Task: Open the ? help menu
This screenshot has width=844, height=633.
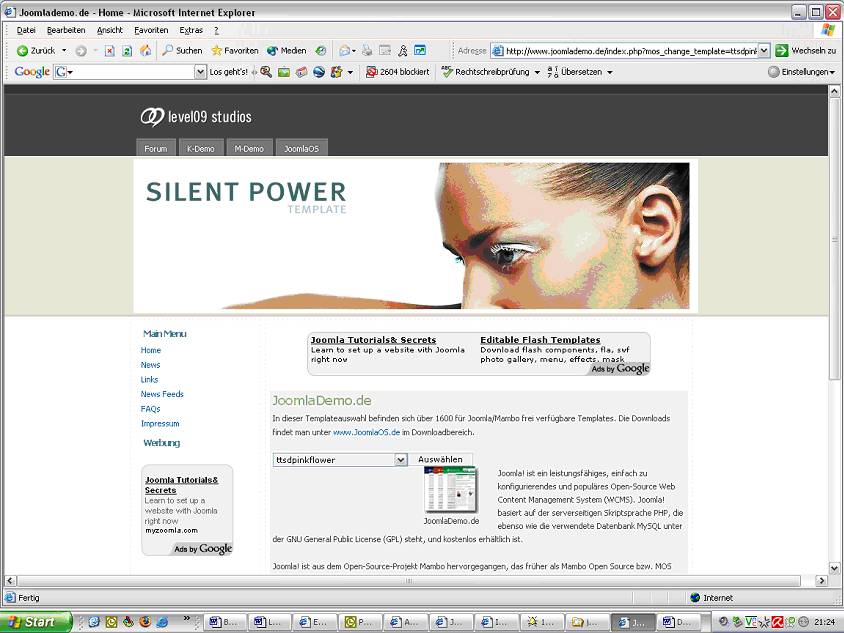Action: coord(216,30)
